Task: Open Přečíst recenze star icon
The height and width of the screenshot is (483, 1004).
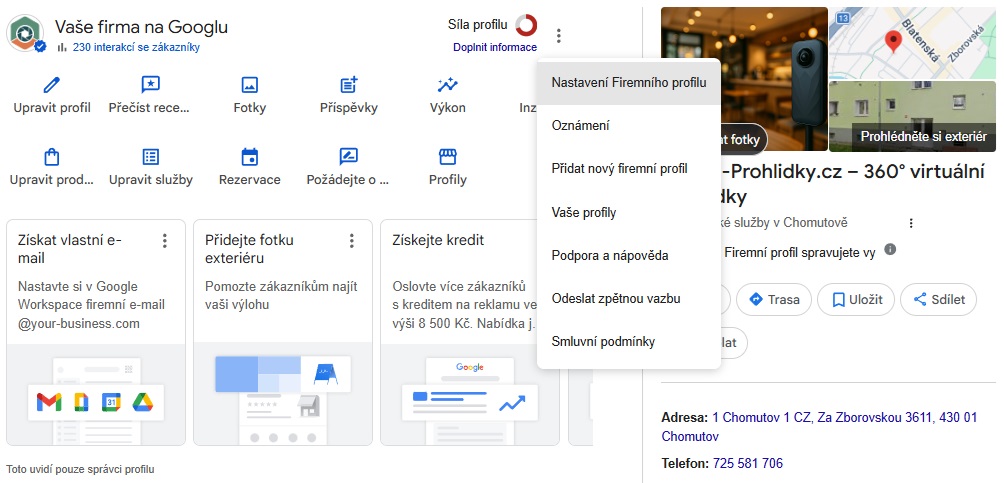Action: click(150, 85)
